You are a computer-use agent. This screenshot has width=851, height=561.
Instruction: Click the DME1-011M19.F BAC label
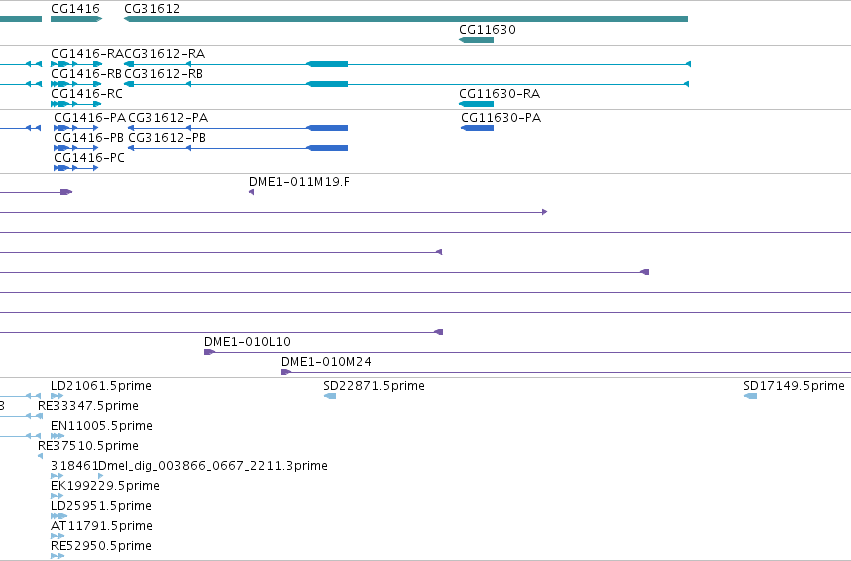pos(300,182)
